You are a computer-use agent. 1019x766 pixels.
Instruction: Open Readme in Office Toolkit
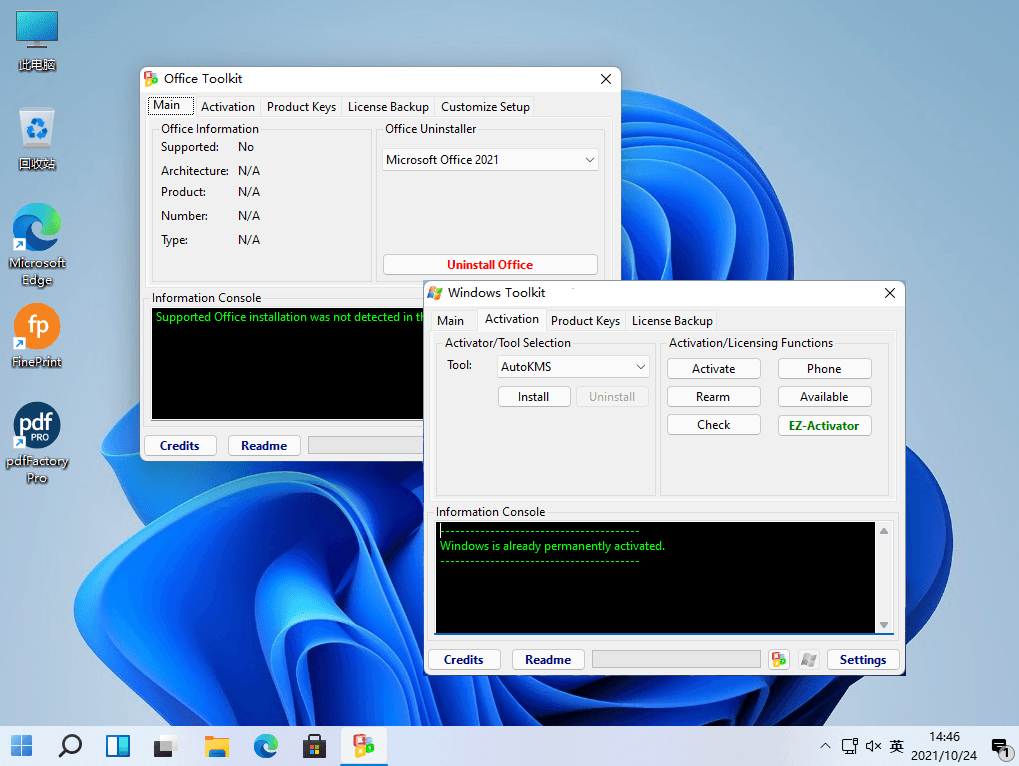click(x=264, y=446)
